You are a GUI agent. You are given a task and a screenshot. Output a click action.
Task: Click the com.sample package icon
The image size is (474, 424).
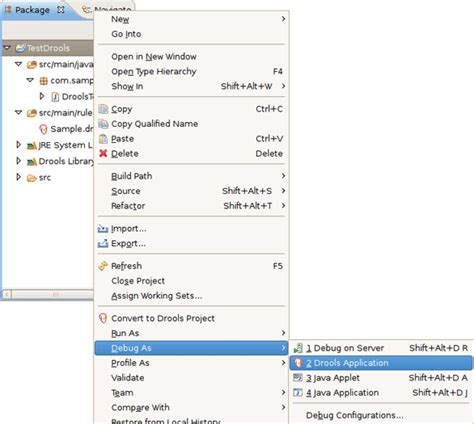click(x=44, y=81)
